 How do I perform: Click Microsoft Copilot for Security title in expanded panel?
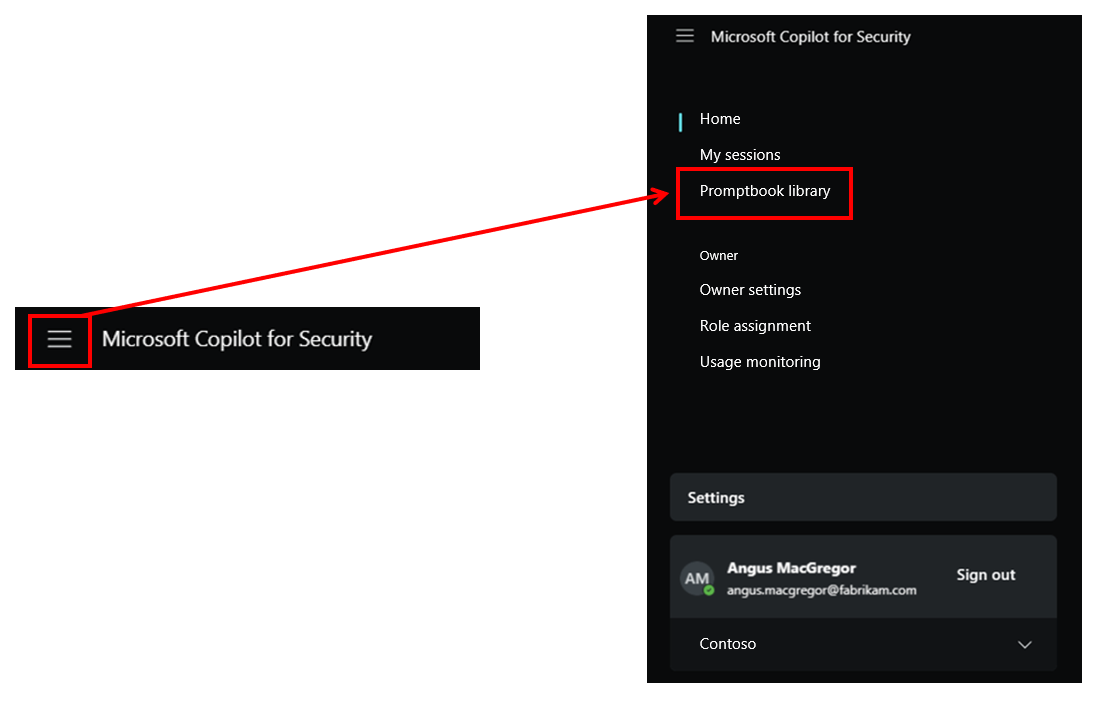[810, 37]
